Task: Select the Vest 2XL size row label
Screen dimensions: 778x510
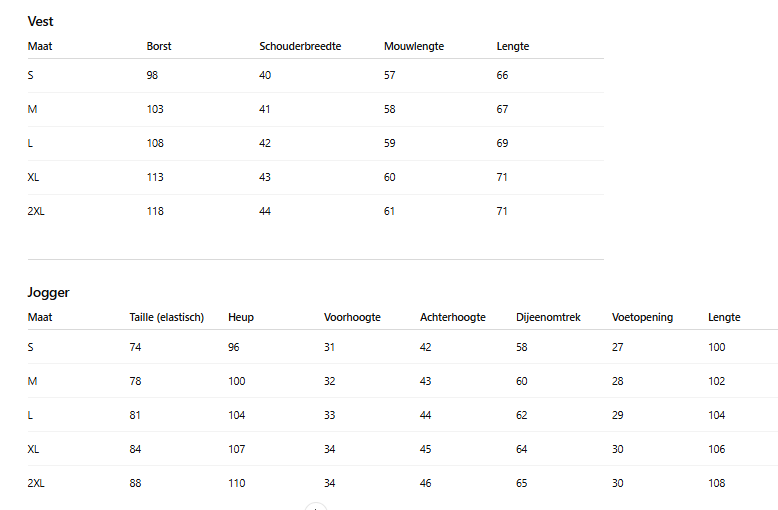Action: pos(36,211)
